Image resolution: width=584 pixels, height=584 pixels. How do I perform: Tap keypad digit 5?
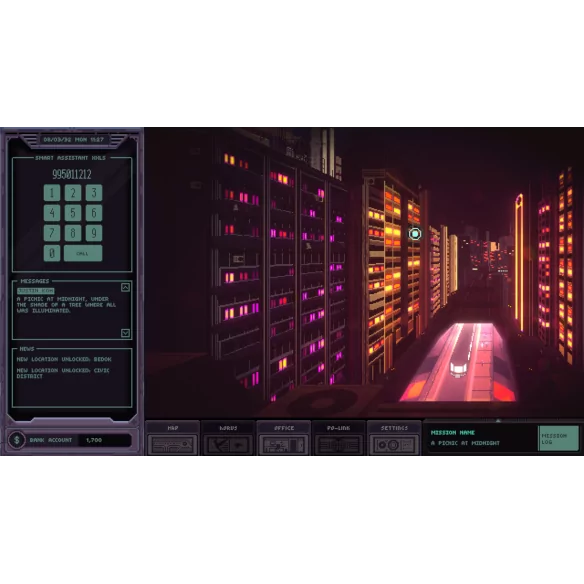pos(73,213)
